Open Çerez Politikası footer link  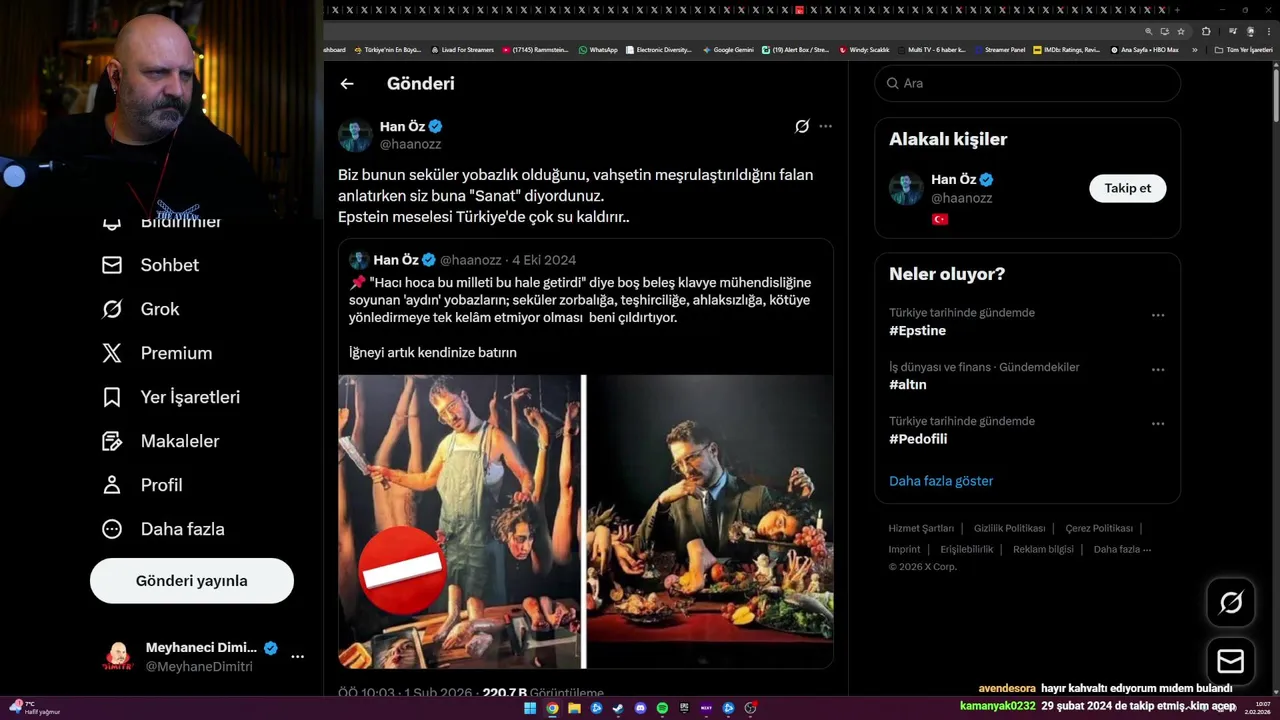click(1099, 528)
